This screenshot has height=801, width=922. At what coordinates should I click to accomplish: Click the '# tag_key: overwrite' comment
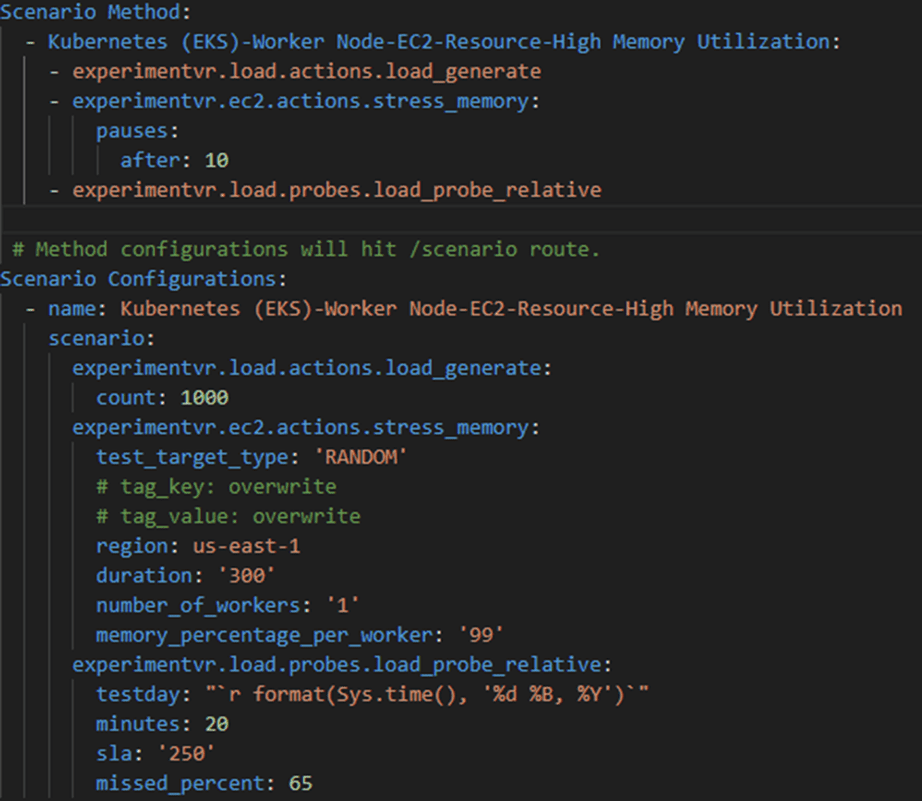point(216,487)
